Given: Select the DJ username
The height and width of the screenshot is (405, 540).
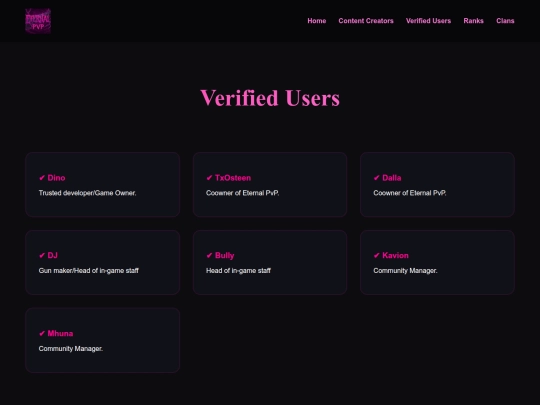Looking at the screenshot, I should click(x=53, y=256).
